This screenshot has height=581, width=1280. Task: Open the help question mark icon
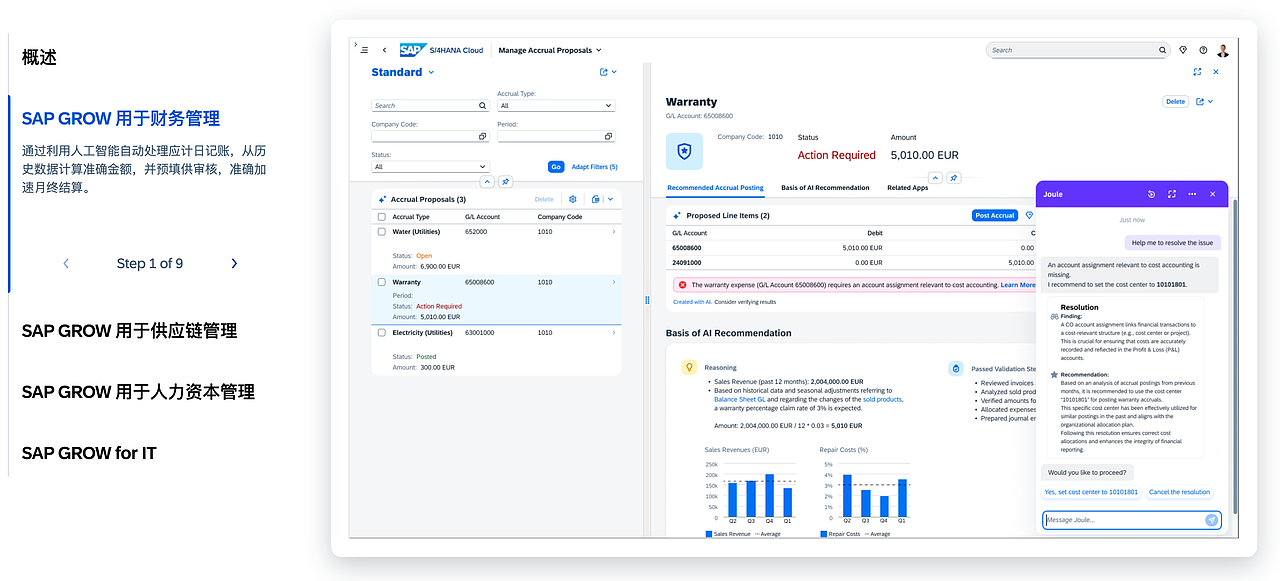point(1203,50)
